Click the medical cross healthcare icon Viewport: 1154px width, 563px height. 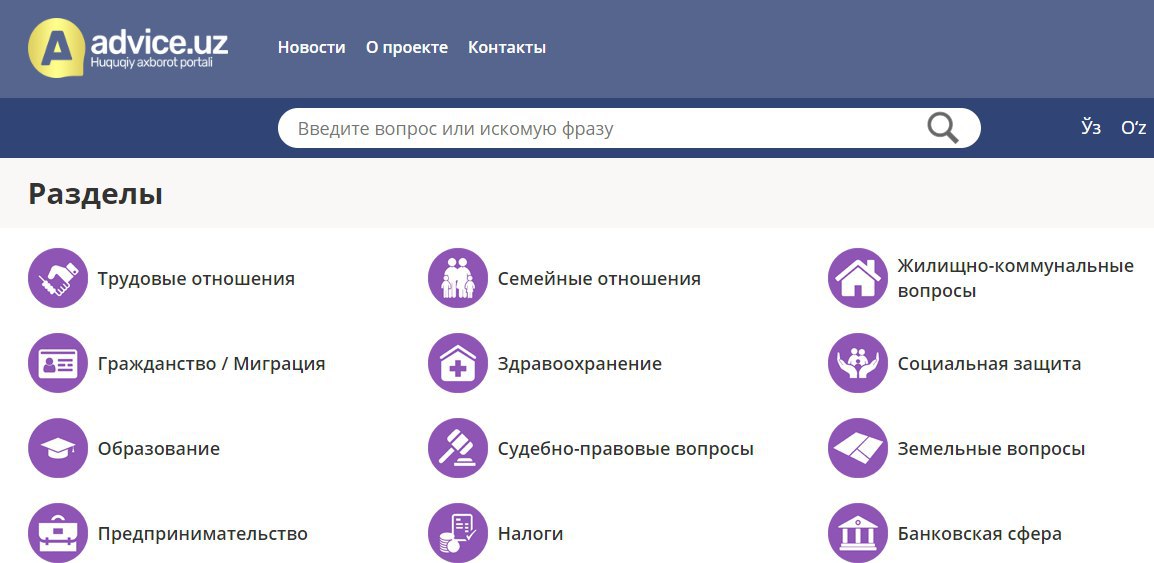tap(458, 363)
